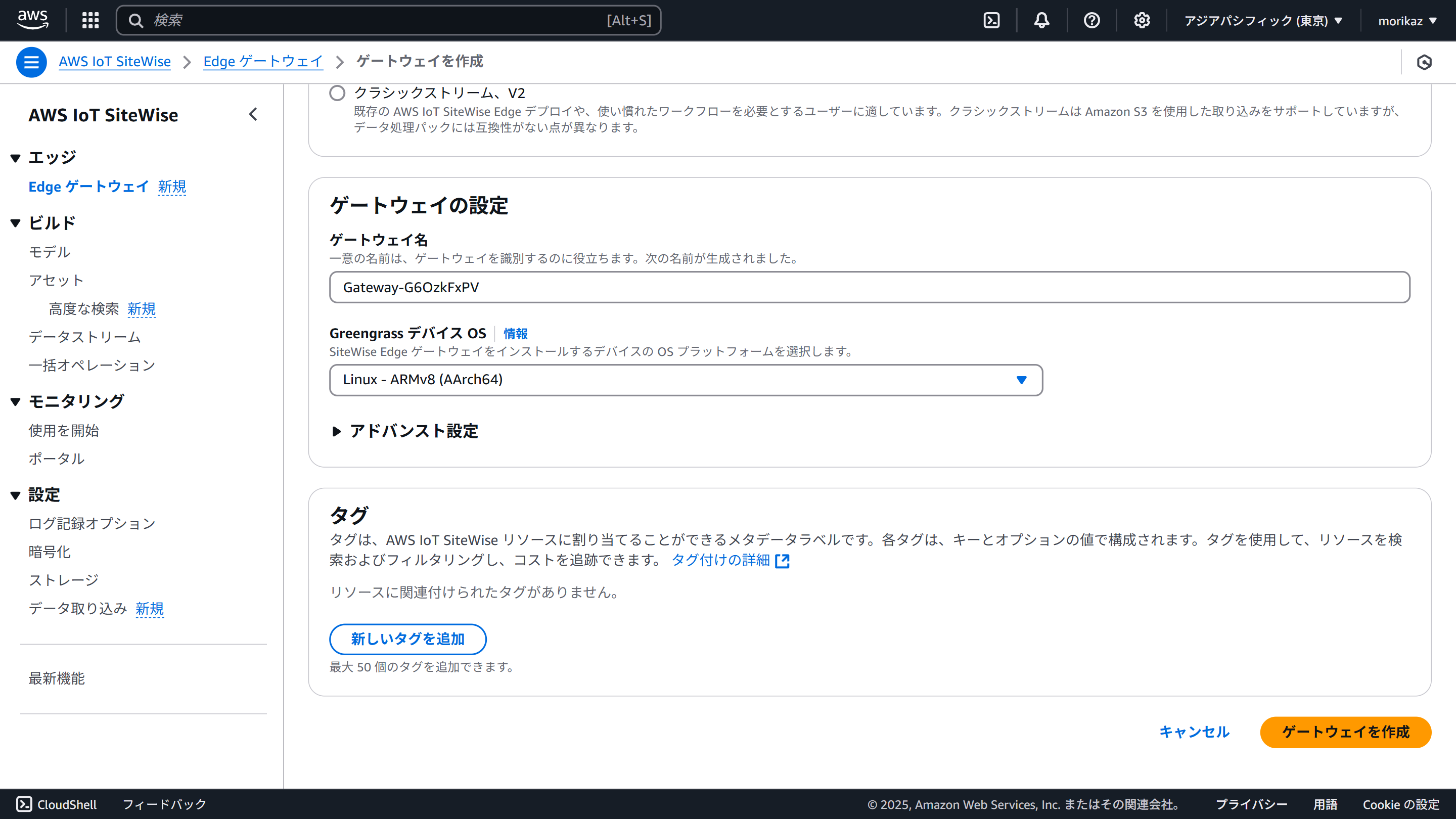Open the services grid menu icon
This screenshot has height=819, width=1456.
[x=90, y=20]
